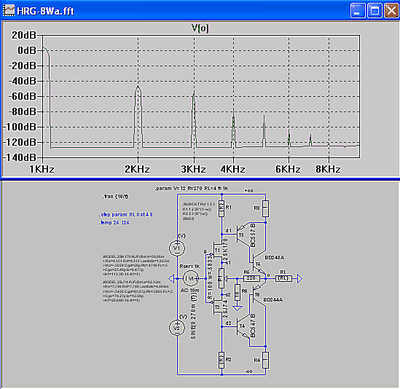Click the blue .step param directive

point(126,215)
